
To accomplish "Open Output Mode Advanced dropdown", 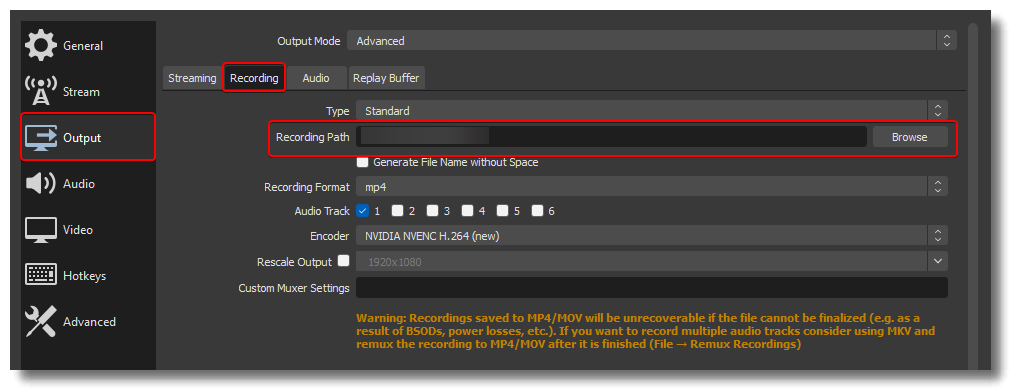I will [x=652, y=41].
